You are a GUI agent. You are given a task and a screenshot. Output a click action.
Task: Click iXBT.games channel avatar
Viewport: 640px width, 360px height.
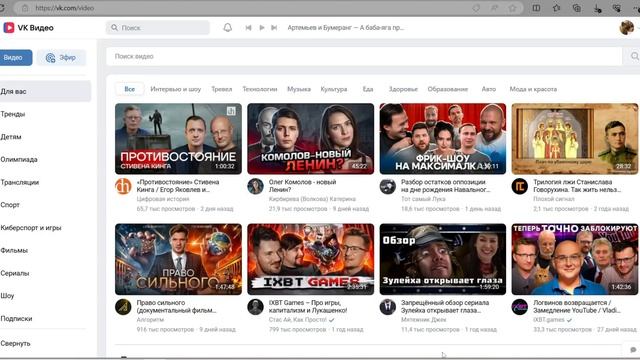click(520, 307)
